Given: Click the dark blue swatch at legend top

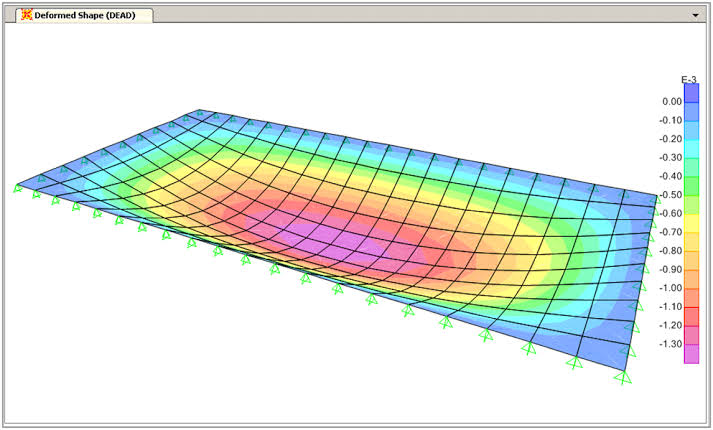Looking at the screenshot, I should (691, 93).
